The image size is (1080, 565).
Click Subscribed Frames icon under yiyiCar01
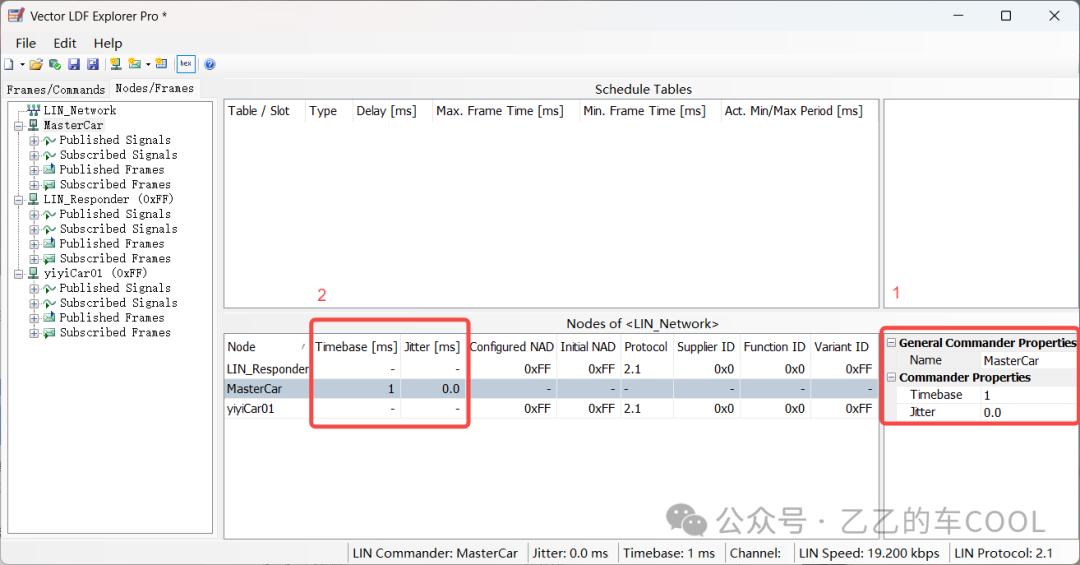(49, 333)
